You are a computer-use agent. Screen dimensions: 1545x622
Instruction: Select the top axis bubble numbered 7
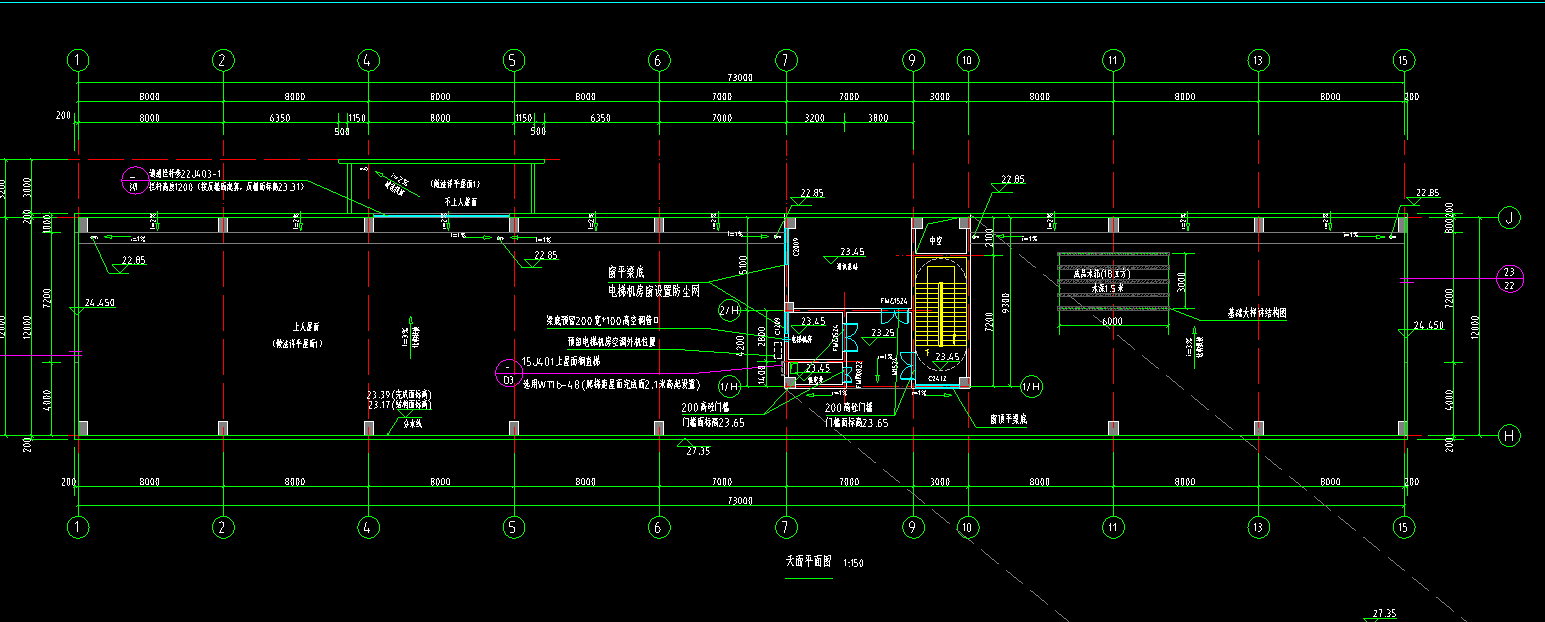[x=787, y=60]
